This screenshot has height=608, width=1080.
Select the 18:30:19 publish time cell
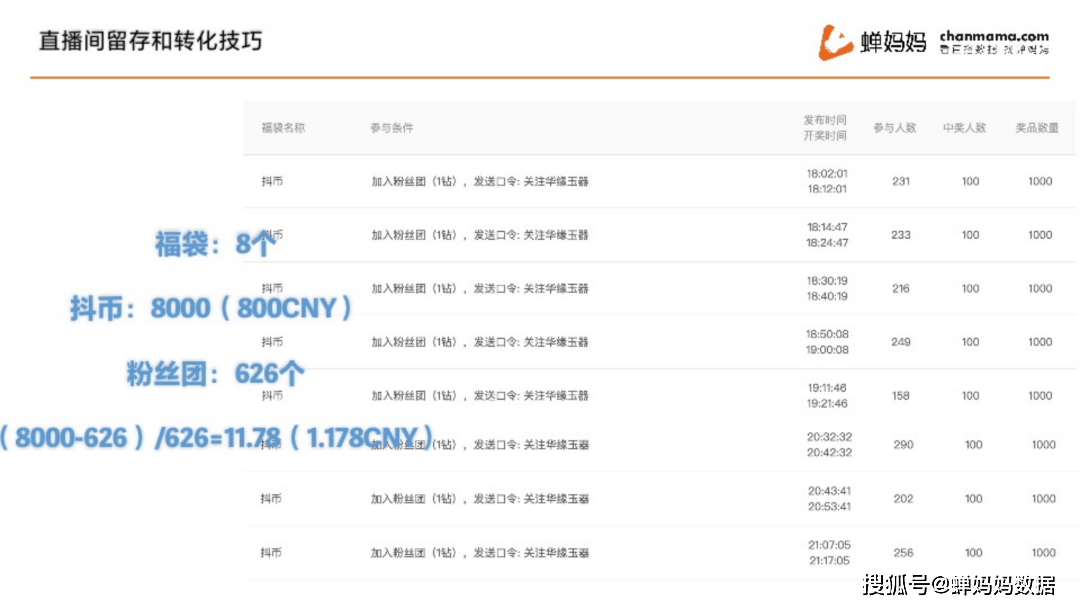click(x=827, y=281)
